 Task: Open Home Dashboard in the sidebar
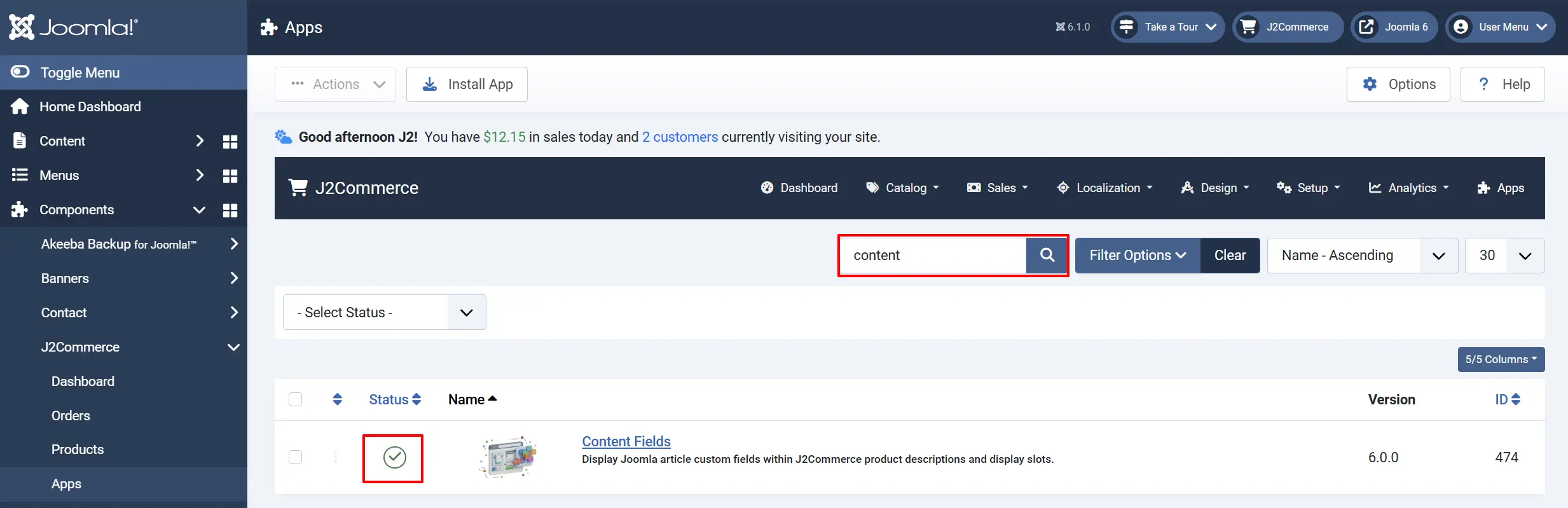pos(90,107)
